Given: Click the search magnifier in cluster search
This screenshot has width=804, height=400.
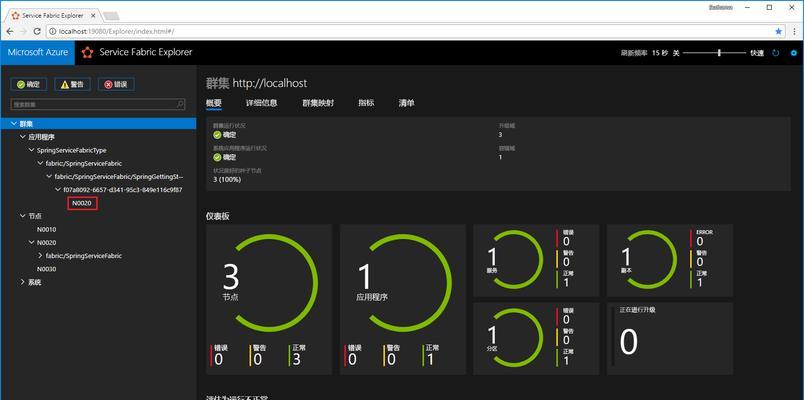Looking at the screenshot, I should tap(180, 104).
